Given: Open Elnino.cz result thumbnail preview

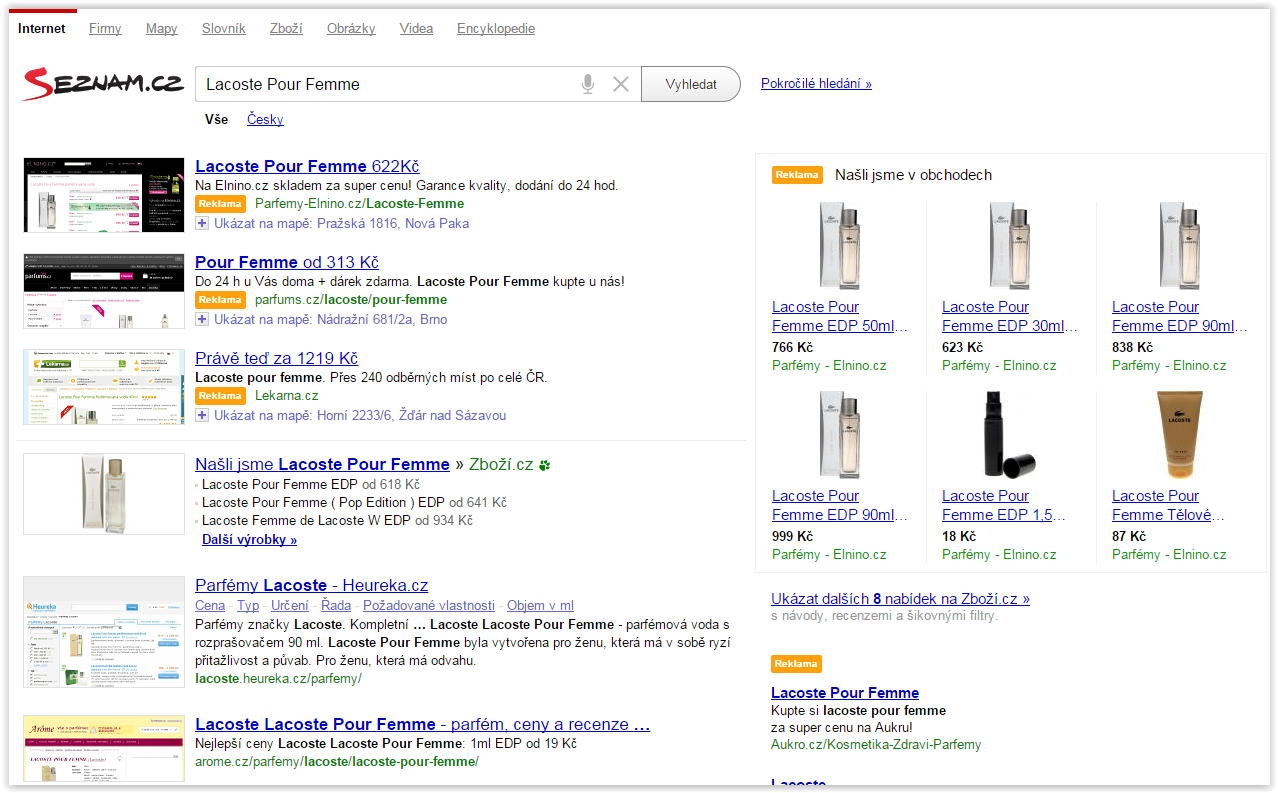Looking at the screenshot, I should (104, 195).
